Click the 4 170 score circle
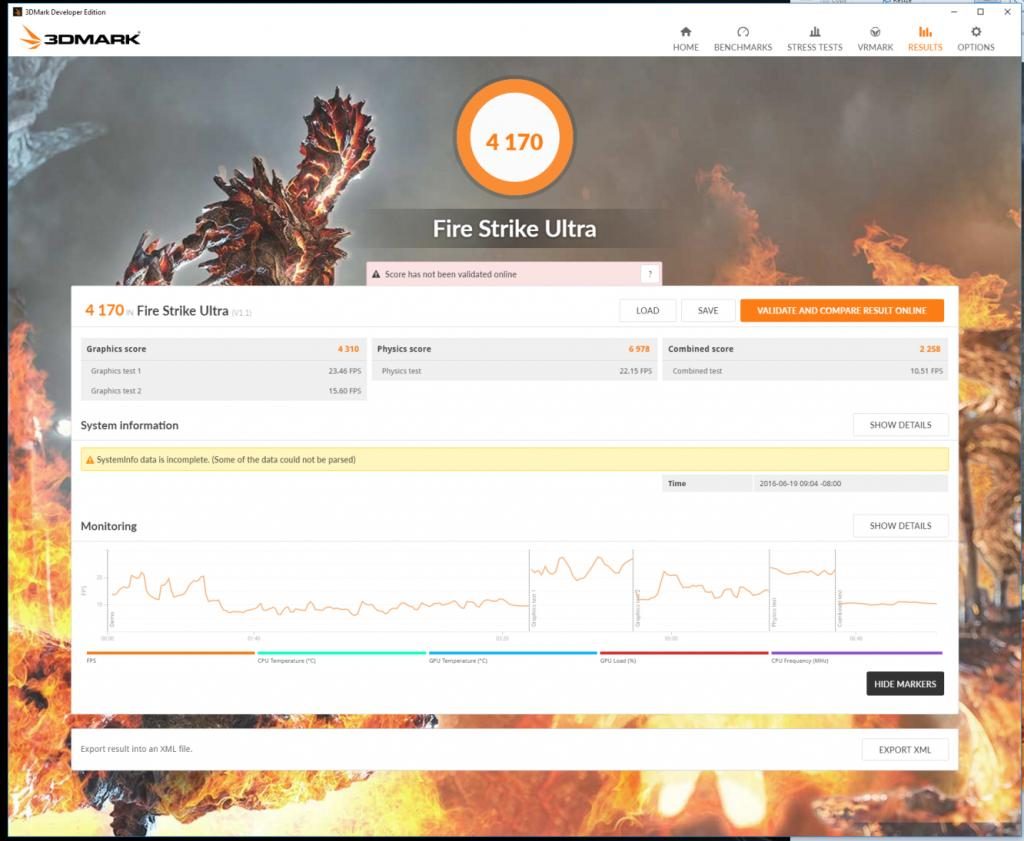This screenshot has height=841, width=1024. click(x=515, y=138)
